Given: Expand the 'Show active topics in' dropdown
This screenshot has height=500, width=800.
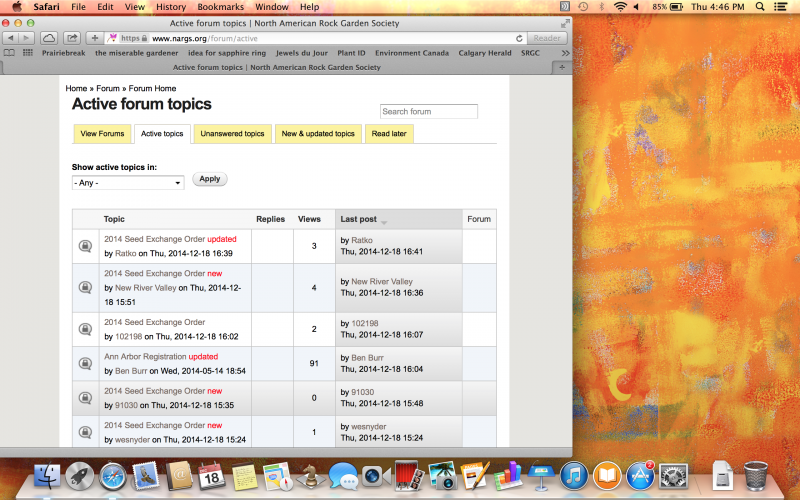Looking at the screenshot, I should tap(128, 183).
